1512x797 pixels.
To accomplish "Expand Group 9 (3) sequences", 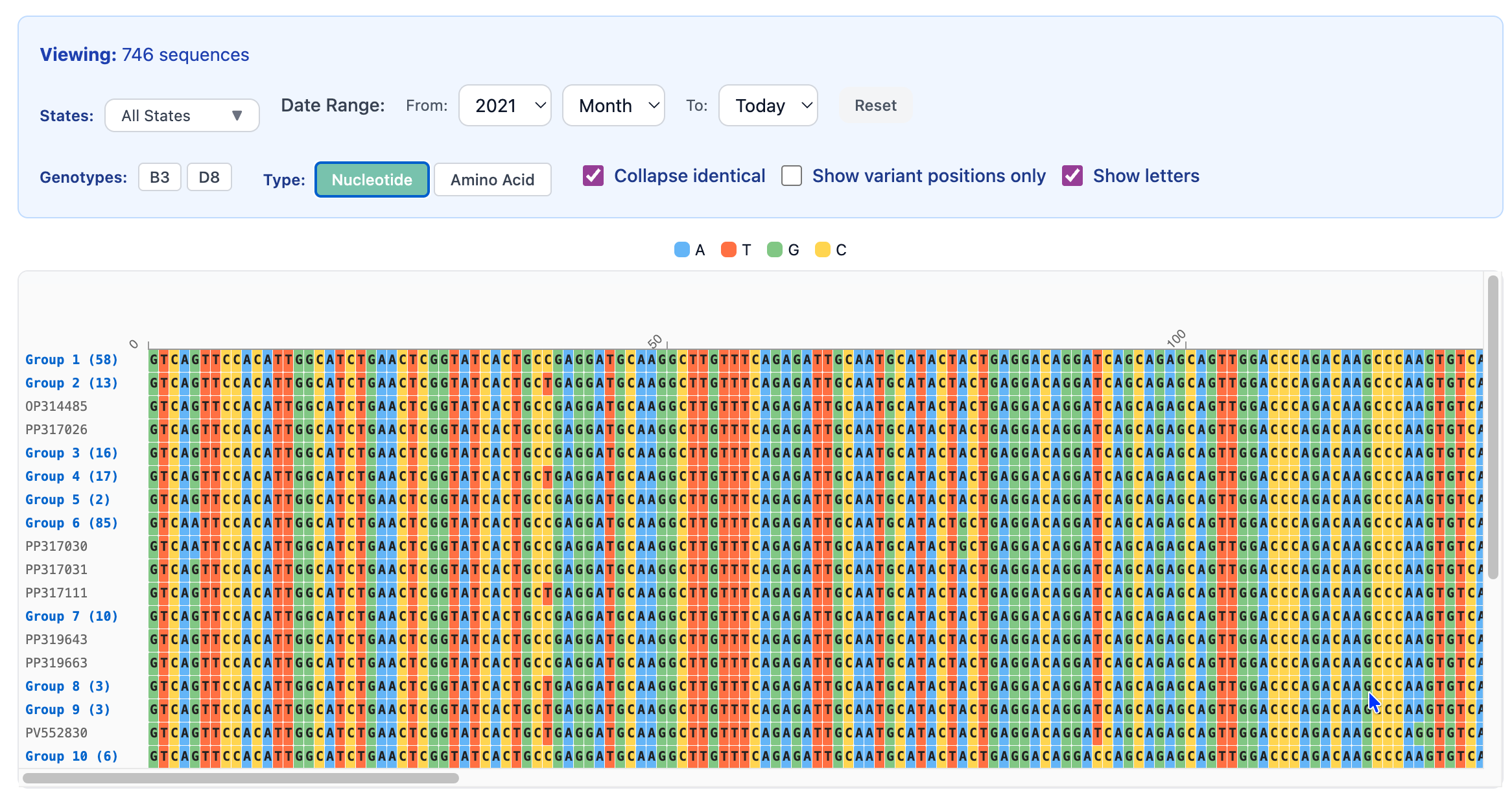I will click(x=68, y=710).
